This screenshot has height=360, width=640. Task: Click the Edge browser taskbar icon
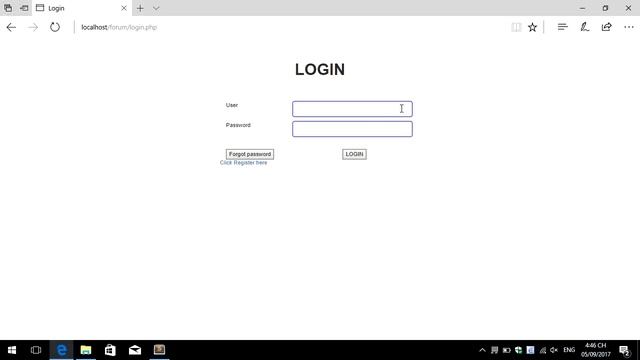pos(62,350)
